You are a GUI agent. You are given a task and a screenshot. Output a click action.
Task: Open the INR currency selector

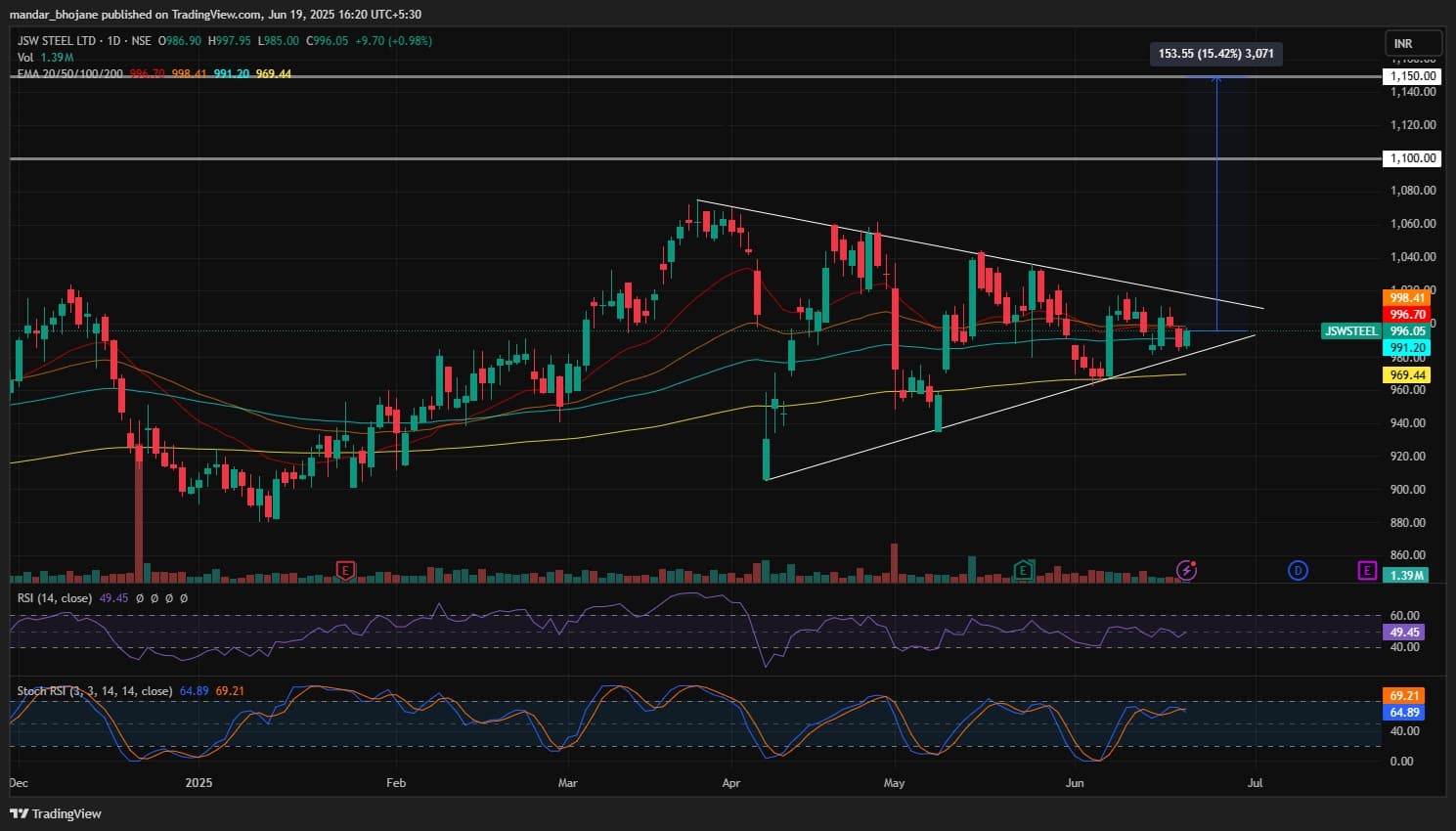click(1413, 44)
